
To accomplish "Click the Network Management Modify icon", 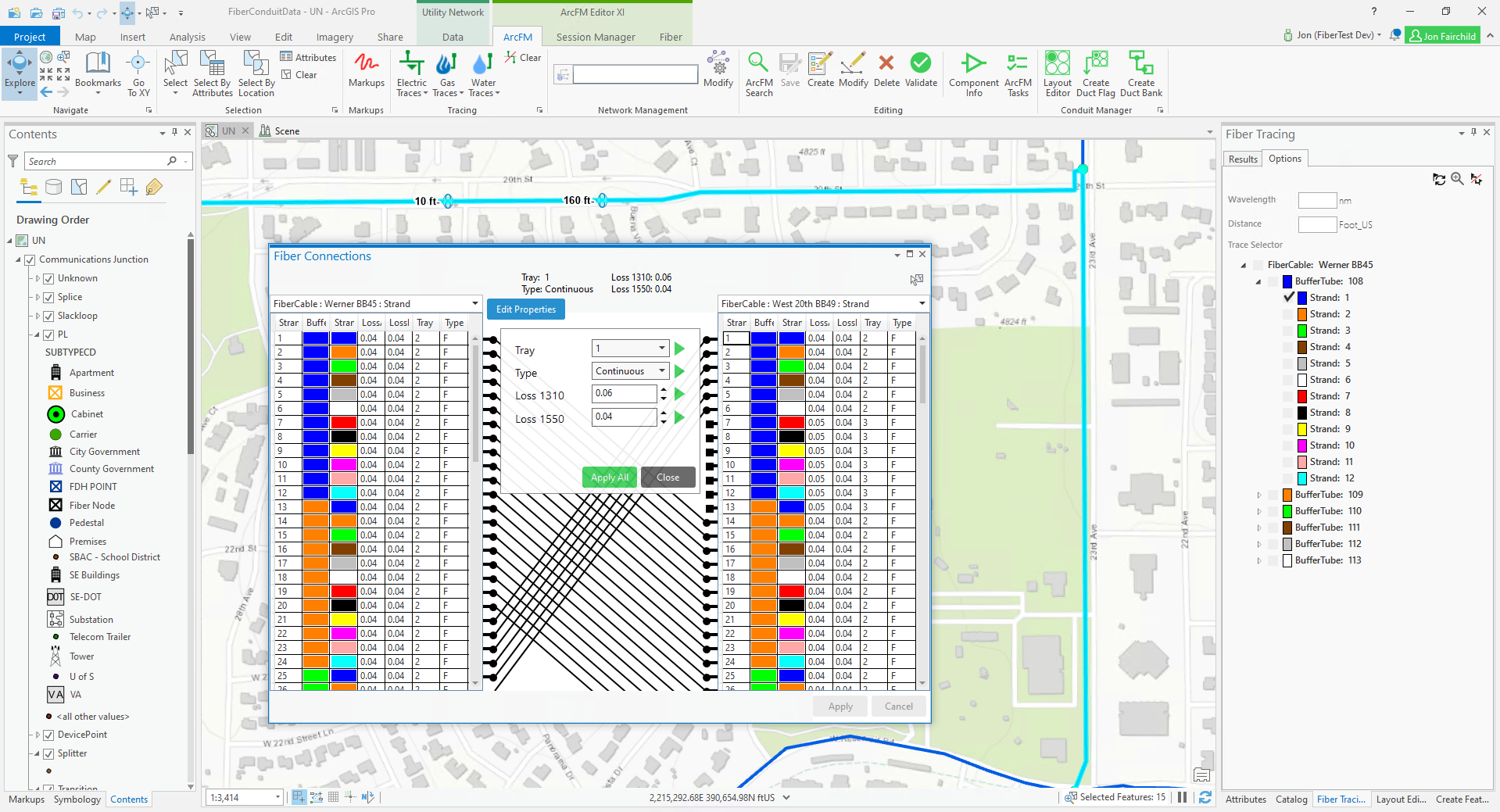I will coord(718,70).
